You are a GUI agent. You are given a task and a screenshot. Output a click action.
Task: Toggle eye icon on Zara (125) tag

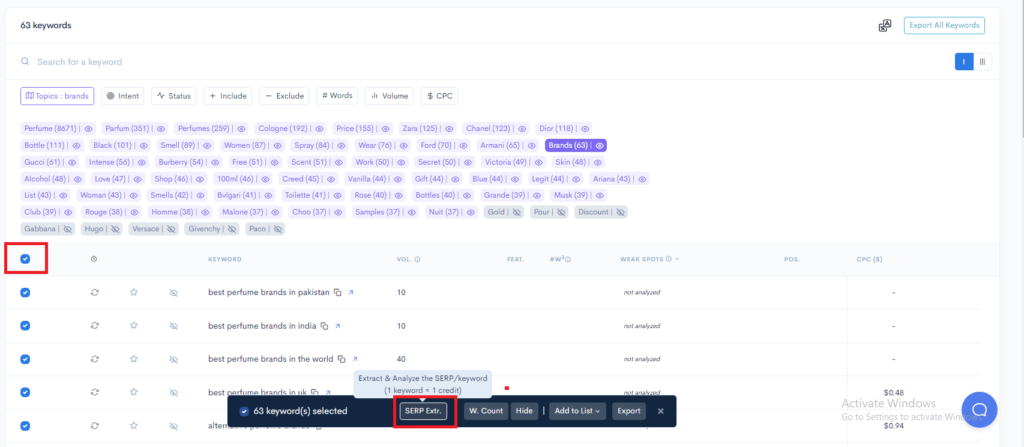point(451,129)
